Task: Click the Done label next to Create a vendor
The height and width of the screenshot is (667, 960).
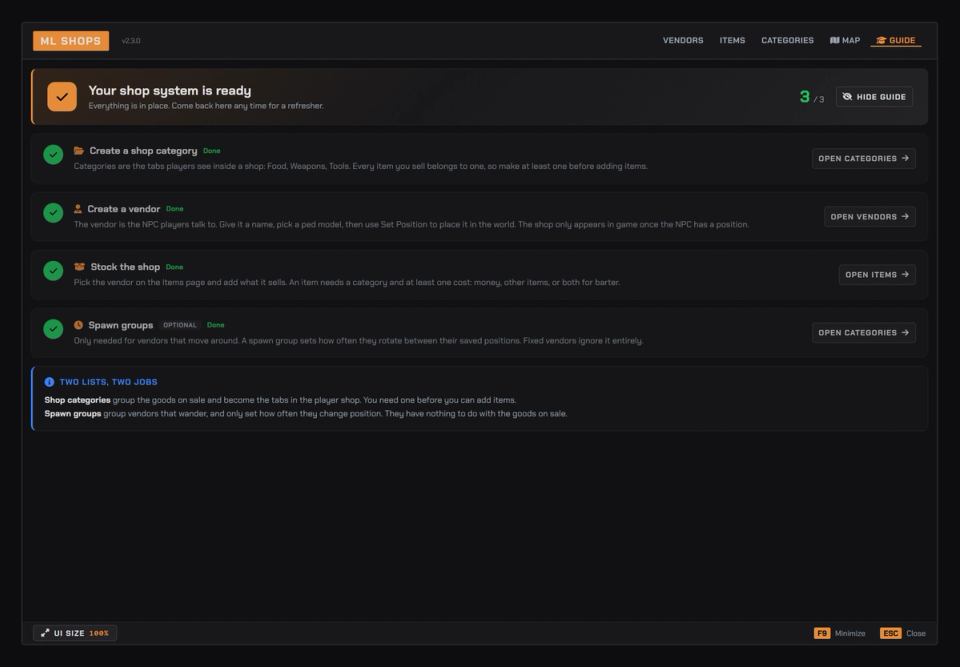Action: (x=174, y=209)
